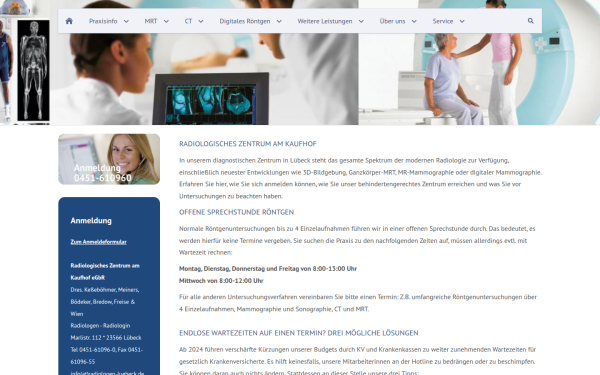
Task: Click the Anmeldung 0451-610960 banner image
Action: [x=109, y=159]
